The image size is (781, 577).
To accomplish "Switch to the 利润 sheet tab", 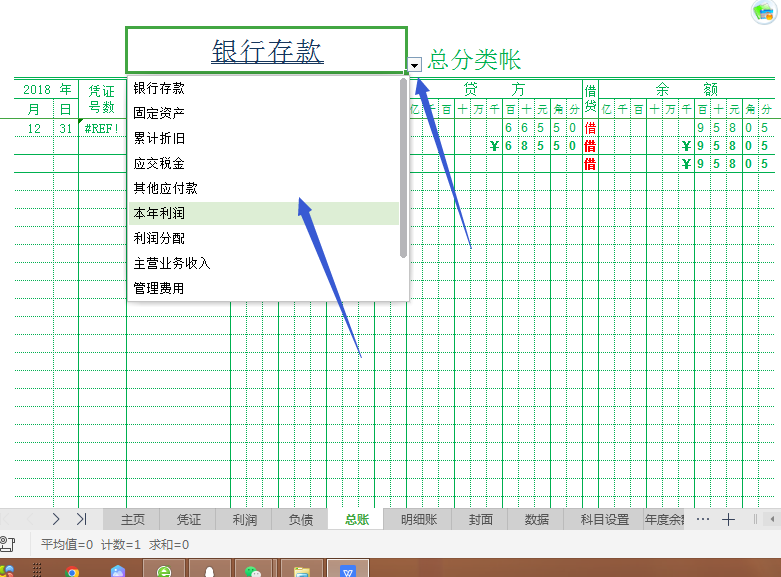I will [x=245, y=520].
